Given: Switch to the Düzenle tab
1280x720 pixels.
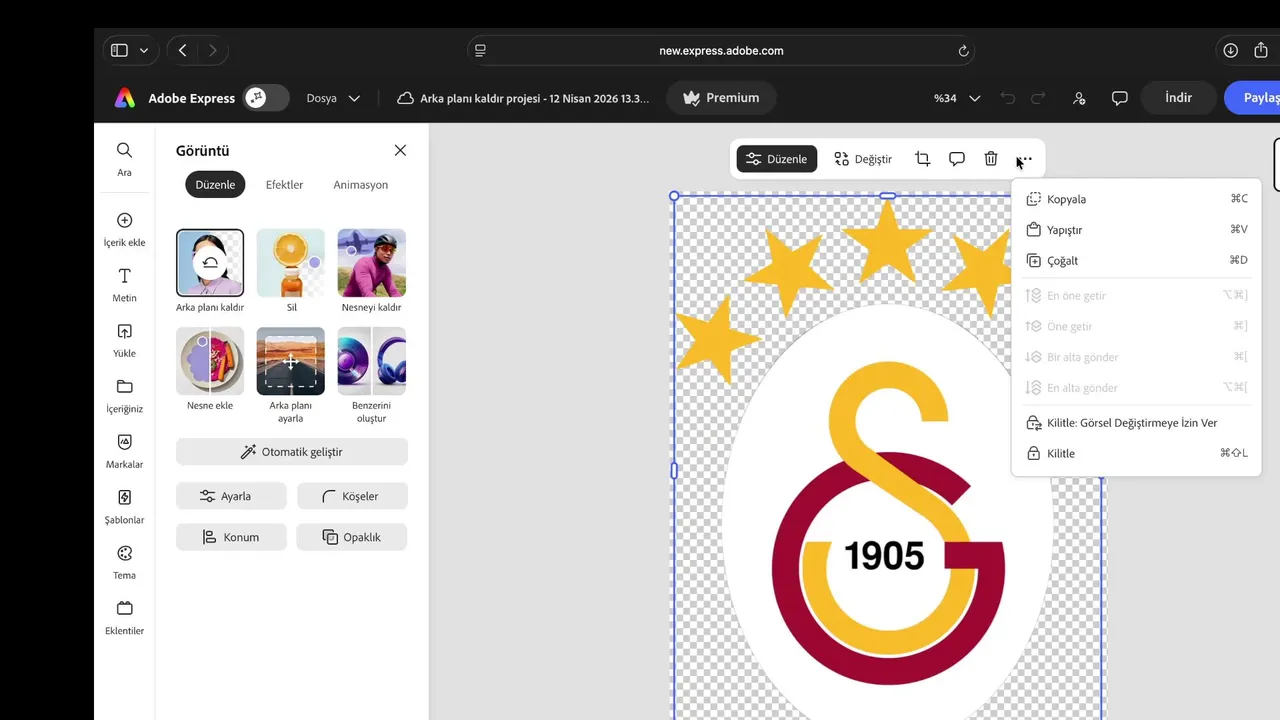Looking at the screenshot, I should pos(215,185).
